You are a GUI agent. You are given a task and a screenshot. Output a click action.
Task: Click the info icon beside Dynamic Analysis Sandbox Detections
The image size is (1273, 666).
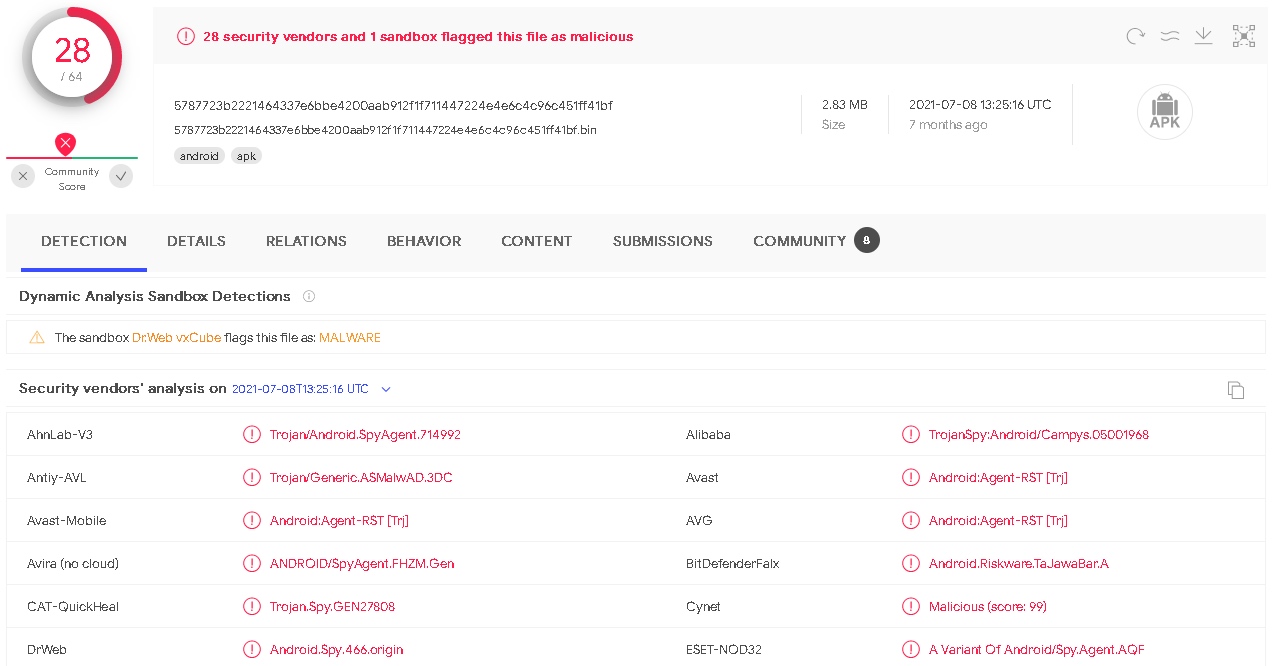coord(309,297)
